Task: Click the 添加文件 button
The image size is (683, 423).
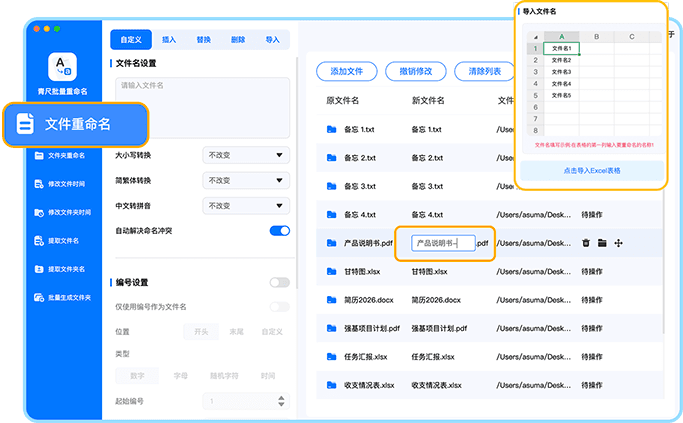Action: (353, 71)
